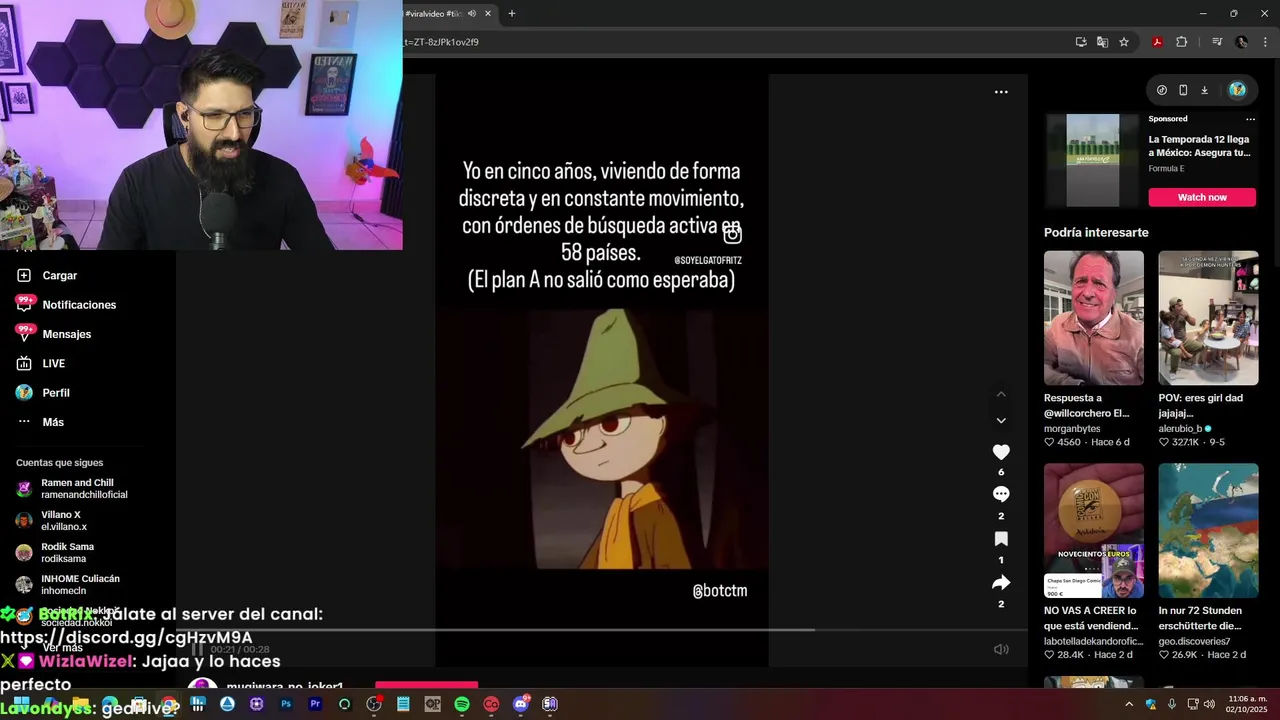Screen dimensions: 1280x720
Task: Show hidden system tray icons chevron
Action: coord(1129,704)
